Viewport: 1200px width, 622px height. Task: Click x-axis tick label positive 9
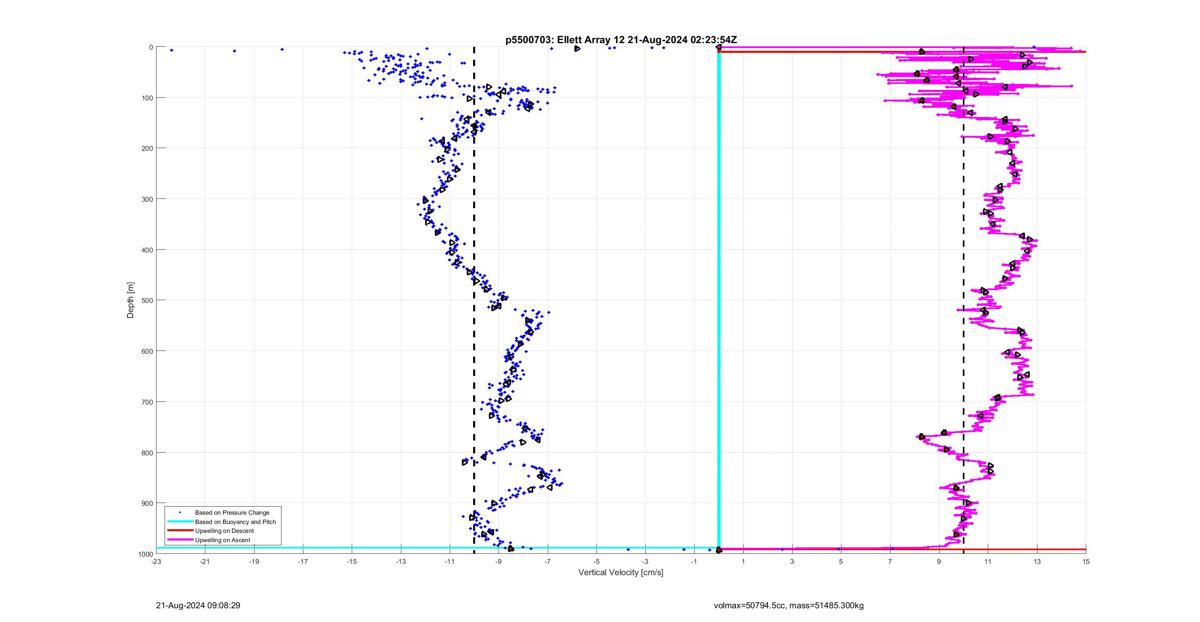click(939, 561)
